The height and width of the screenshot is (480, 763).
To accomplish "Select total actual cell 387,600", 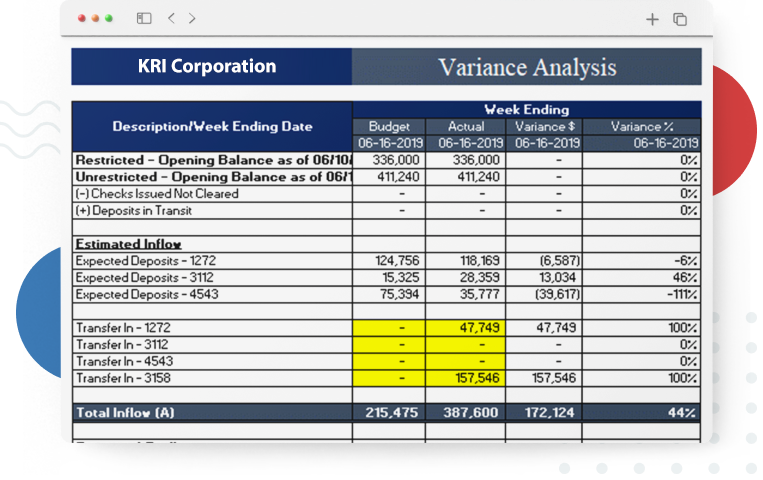I will pos(466,413).
